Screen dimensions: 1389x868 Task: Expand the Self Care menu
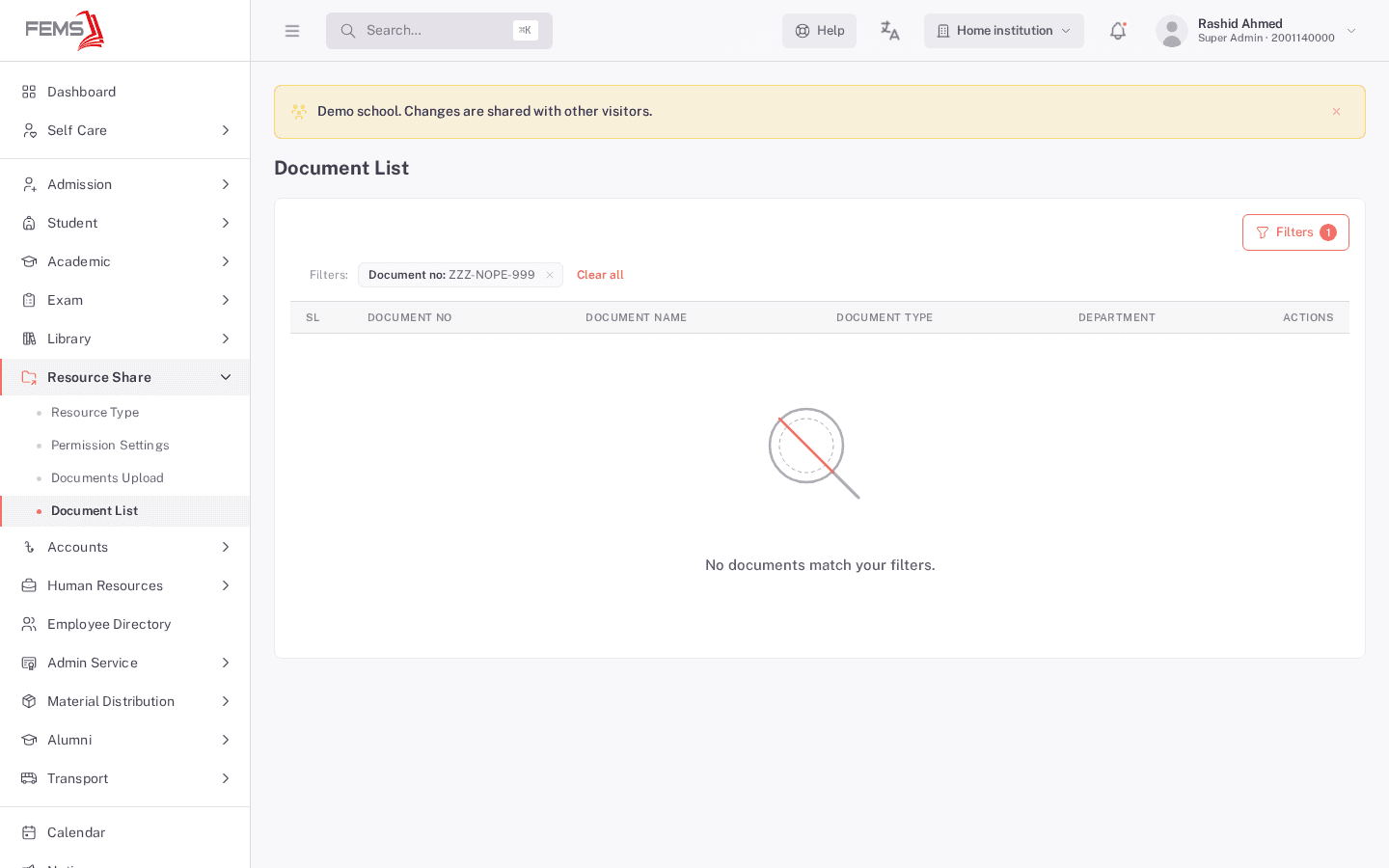(125, 130)
